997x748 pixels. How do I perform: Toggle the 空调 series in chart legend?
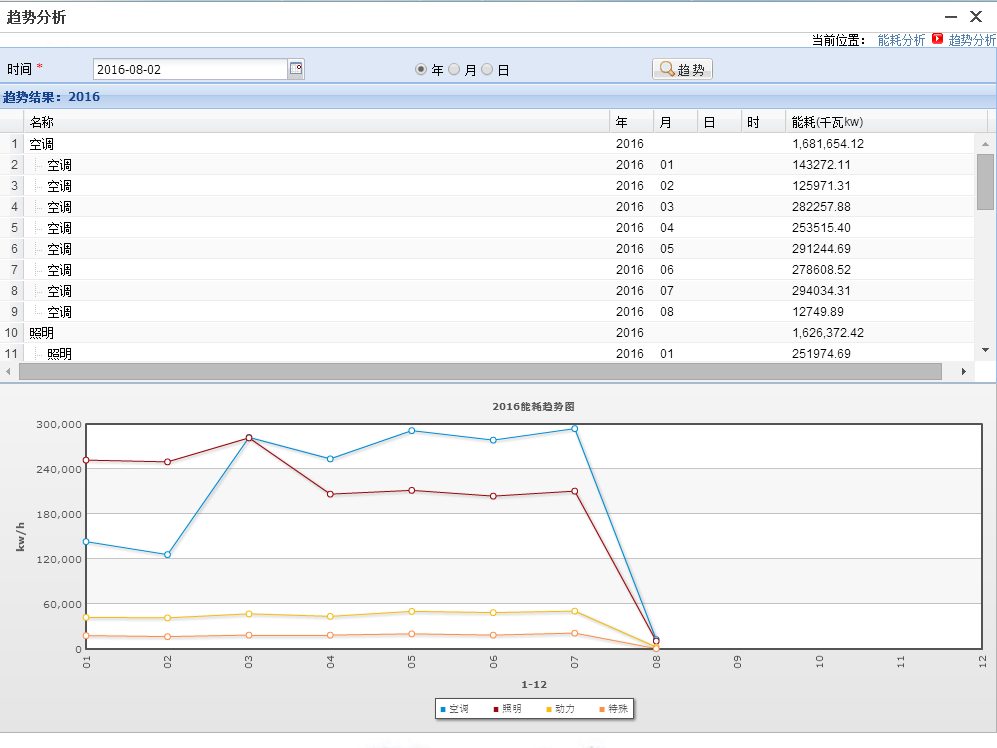tap(455, 709)
